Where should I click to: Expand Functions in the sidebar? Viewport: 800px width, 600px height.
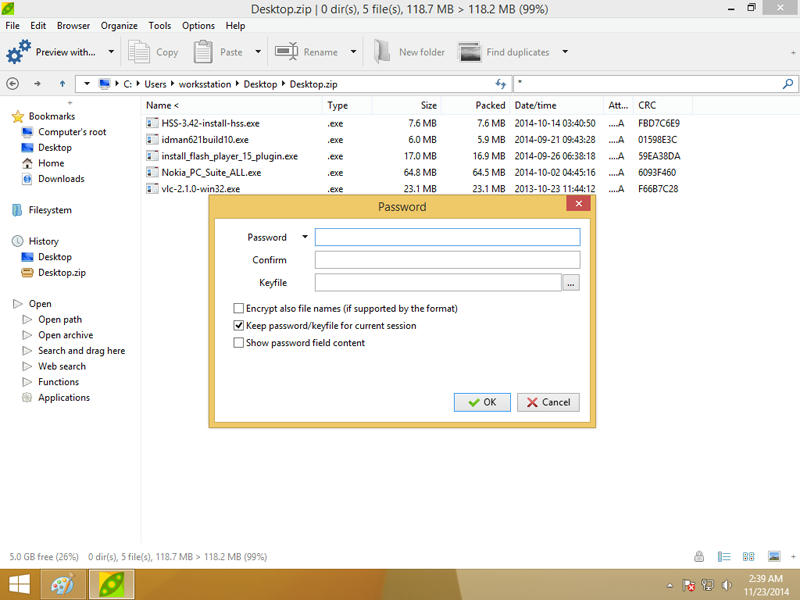[27, 382]
